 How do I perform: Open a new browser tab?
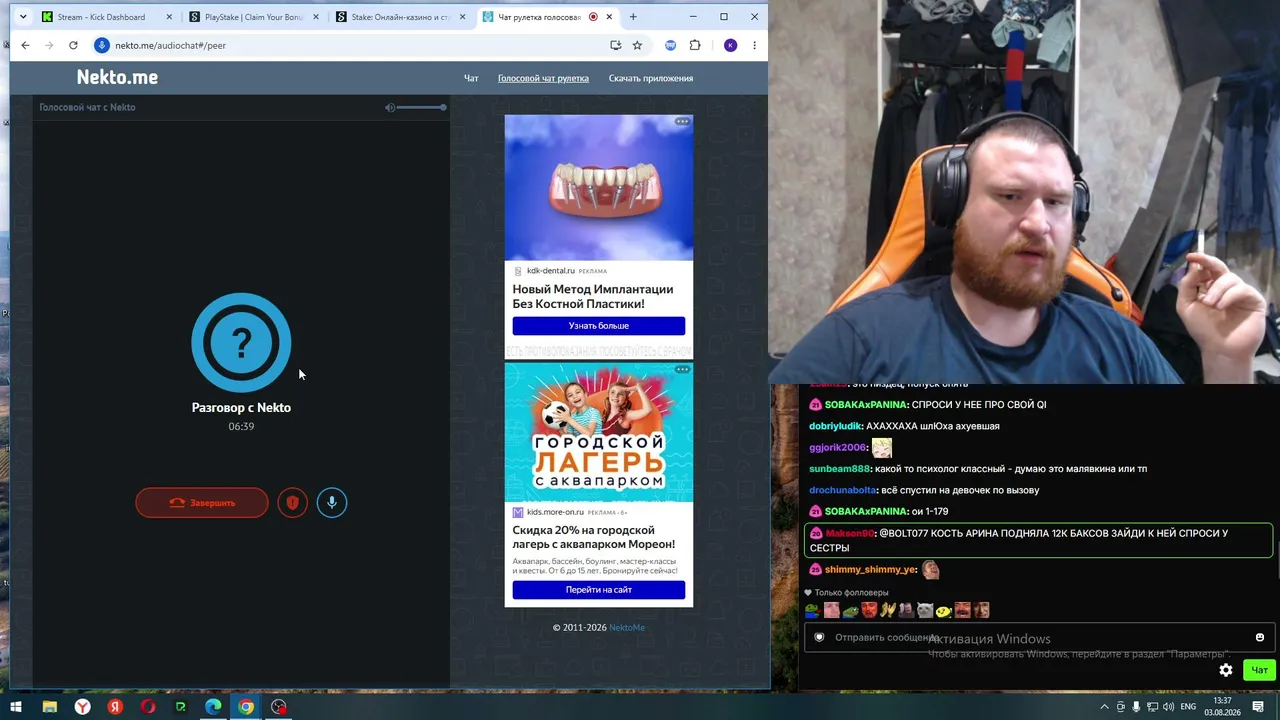click(633, 17)
